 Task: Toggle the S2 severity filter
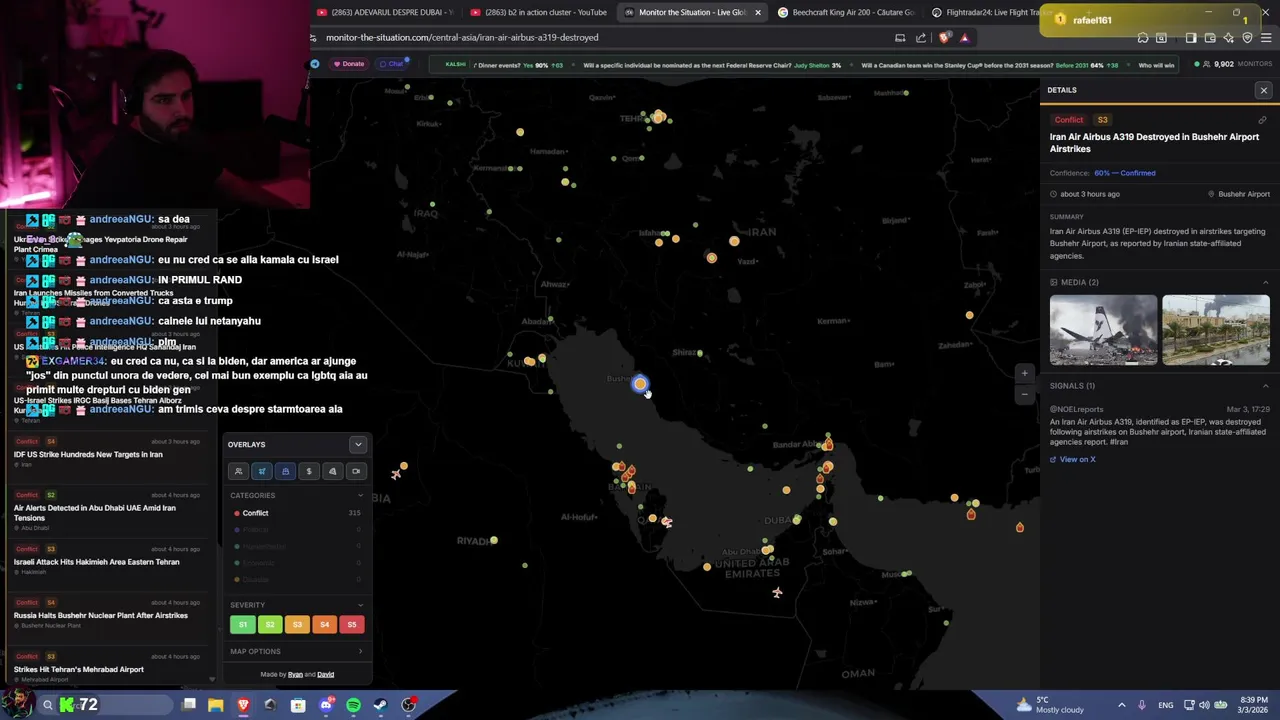point(269,624)
